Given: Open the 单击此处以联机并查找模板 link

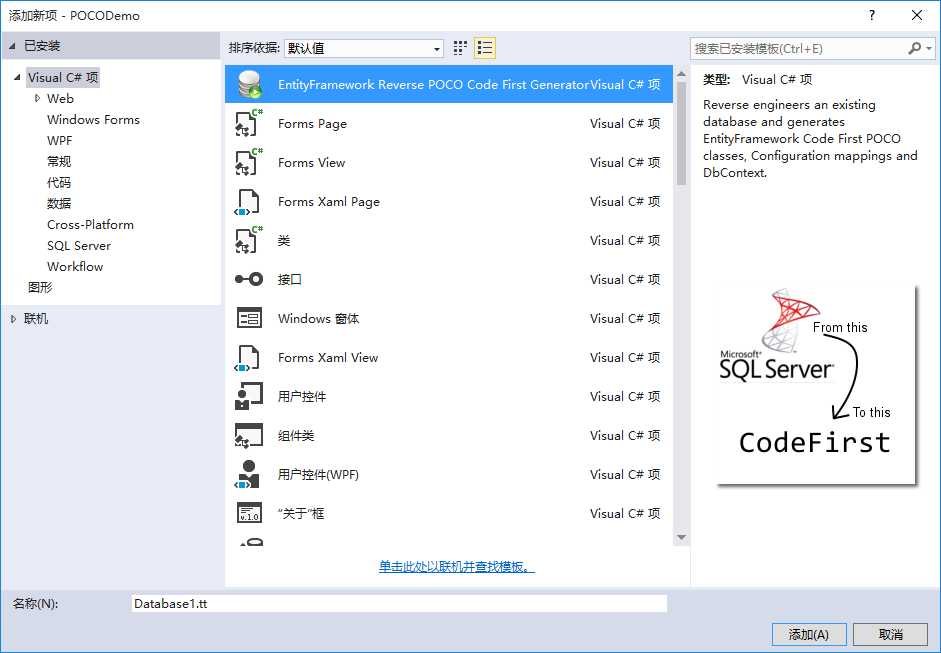Looking at the screenshot, I should (457, 567).
